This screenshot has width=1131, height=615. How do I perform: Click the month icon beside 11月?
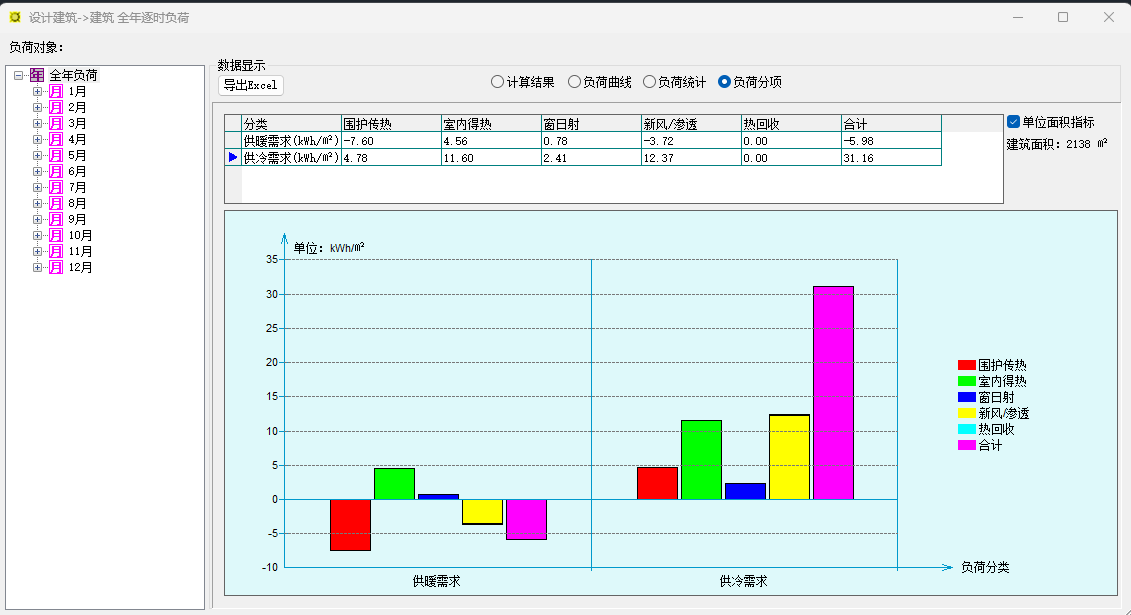[56, 251]
